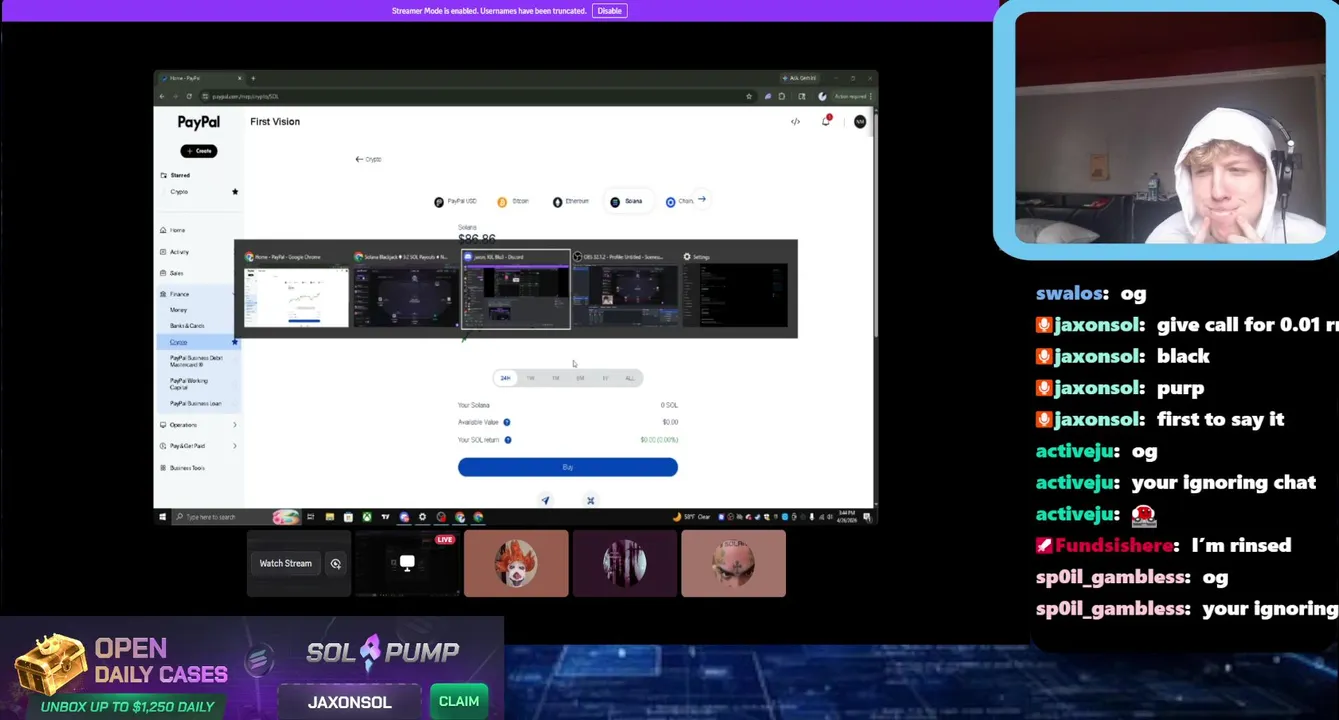The image size is (1339, 720).
Task: Open a new Chrome tab
Action: click(253, 78)
